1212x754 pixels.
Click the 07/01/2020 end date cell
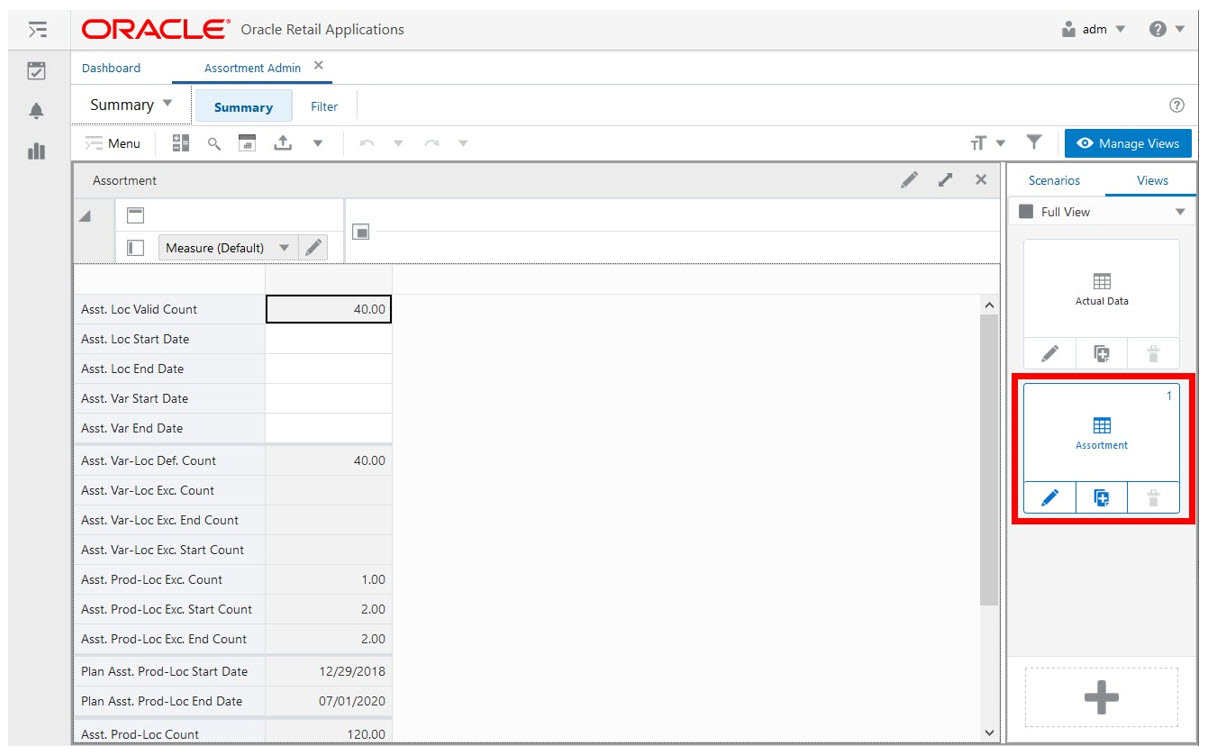pos(328,701)
